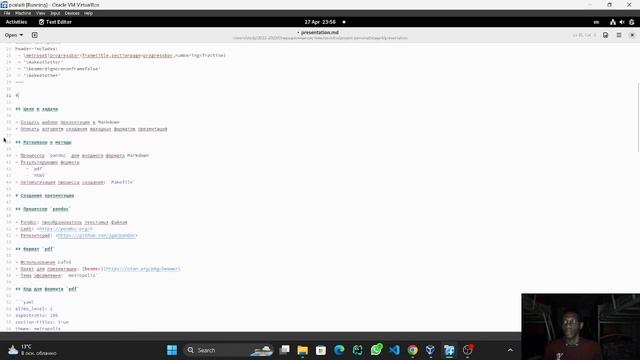Open the weather widget on the taskbar

(32, 350)
